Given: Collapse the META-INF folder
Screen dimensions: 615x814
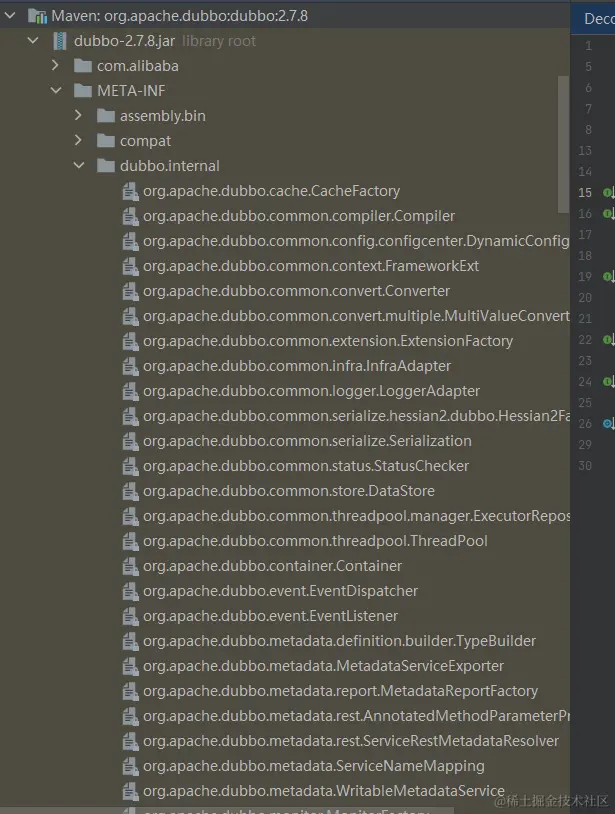Looking at the screenshot, I should [x=56, y=90].
